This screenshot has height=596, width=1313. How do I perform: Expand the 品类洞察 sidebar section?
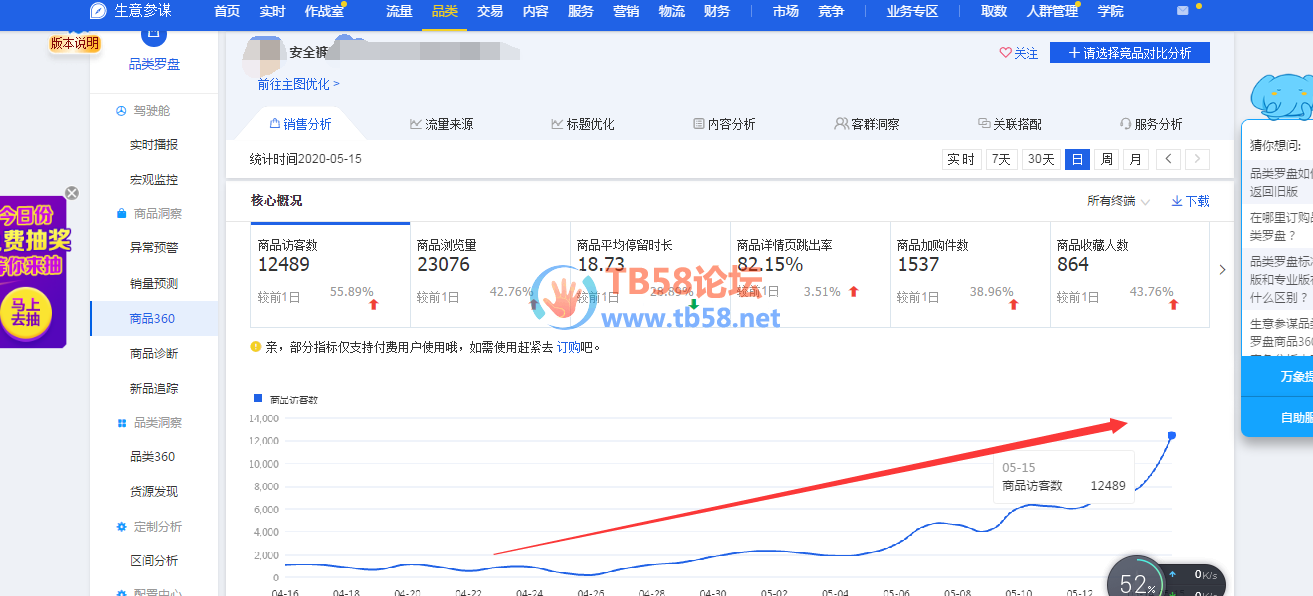click(x=151, y=423)
